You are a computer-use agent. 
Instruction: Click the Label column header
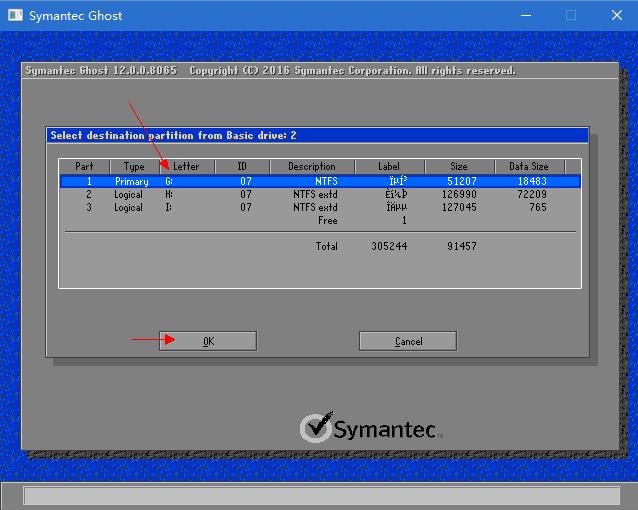click(x=388, y=166)
